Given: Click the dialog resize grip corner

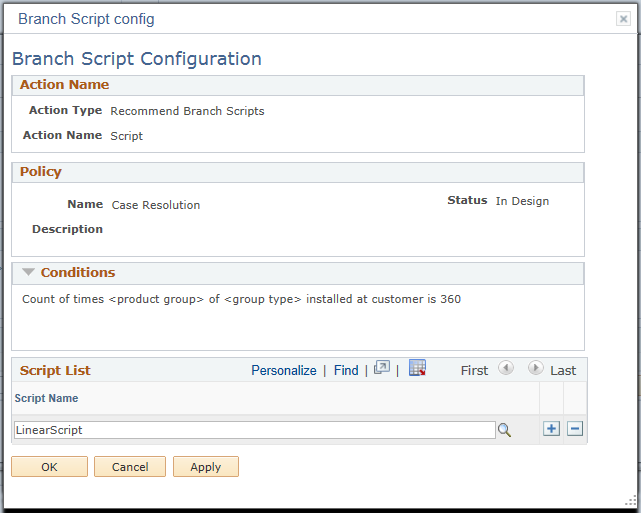Looking at the screenshot, I should point(632,500).
